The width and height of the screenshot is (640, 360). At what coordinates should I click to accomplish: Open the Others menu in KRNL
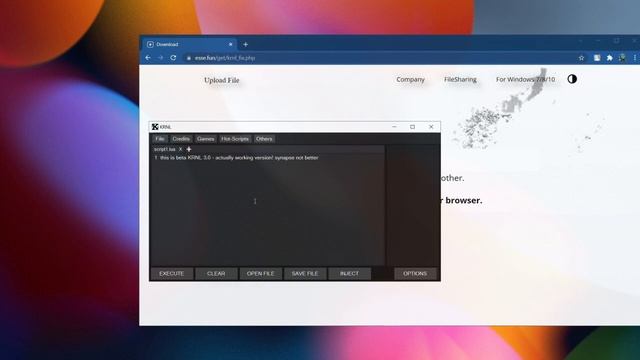(264, 139)
